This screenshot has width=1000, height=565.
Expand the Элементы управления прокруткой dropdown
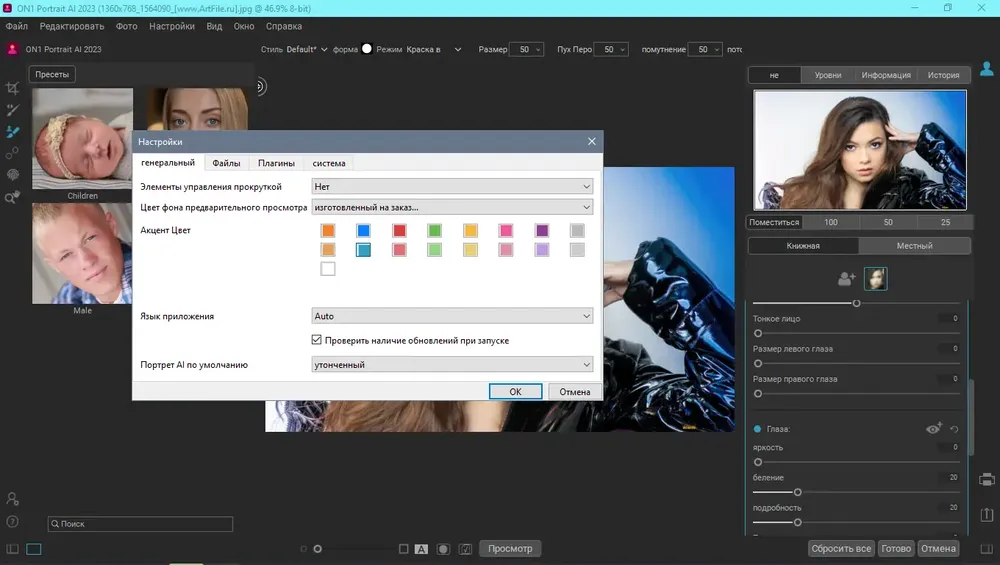pos(452,186)
